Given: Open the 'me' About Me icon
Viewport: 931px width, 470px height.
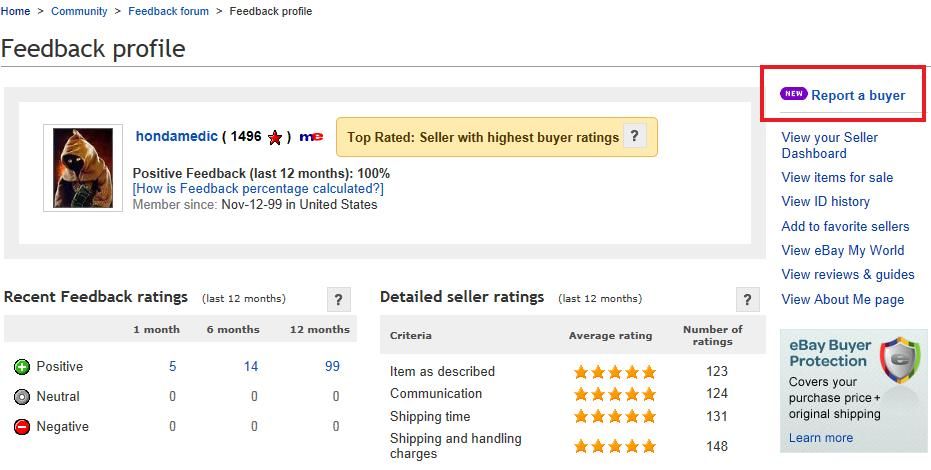Looking at the screenshot, I should pyautogui.click(x=311, y=137).
